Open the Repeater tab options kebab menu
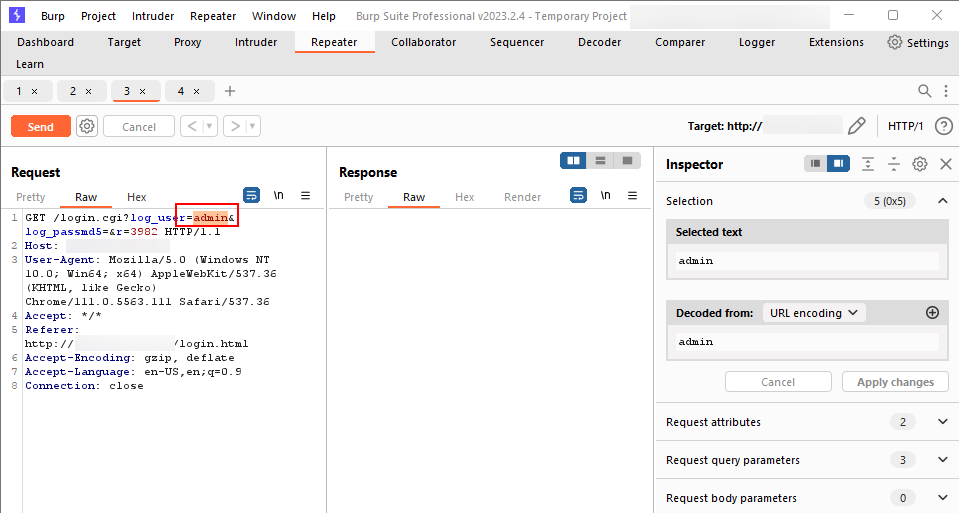 (946, 91)
